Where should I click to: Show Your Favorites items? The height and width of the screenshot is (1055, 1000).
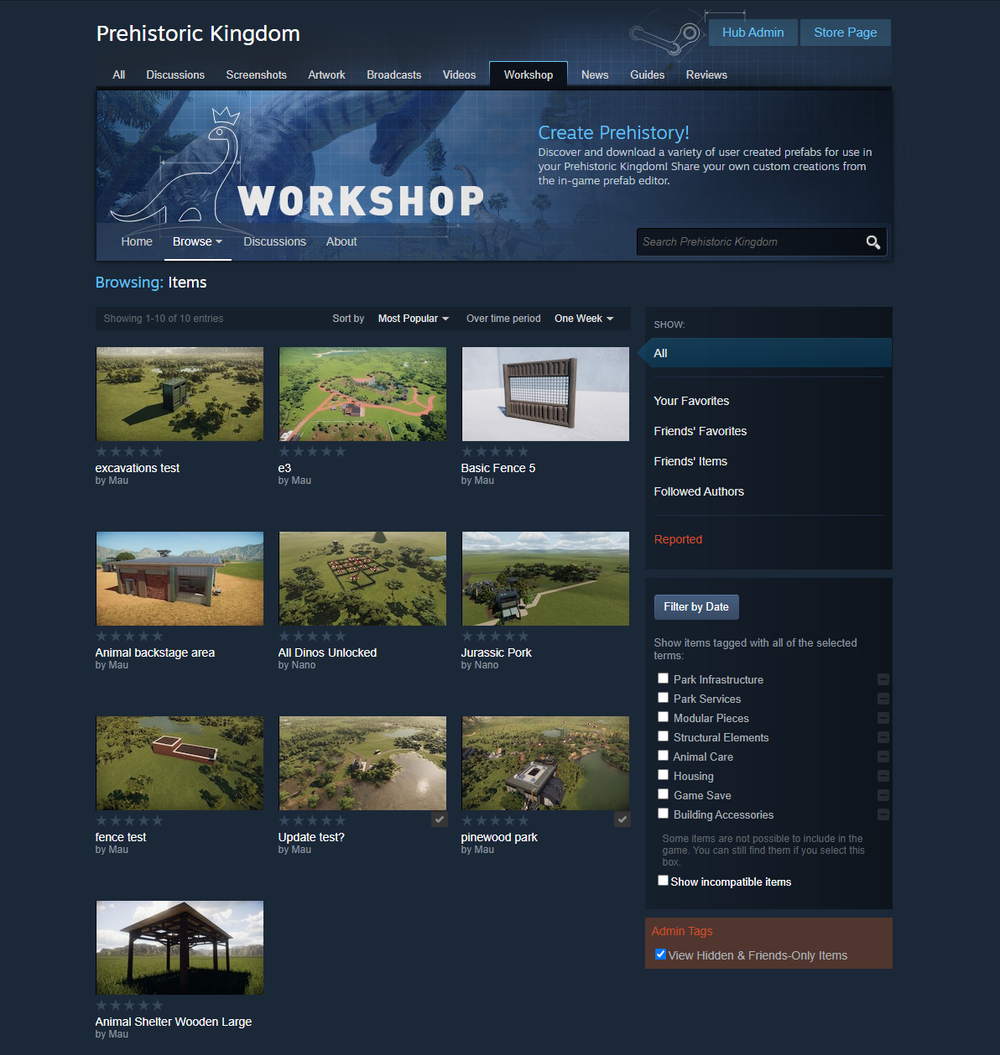(x=691, y=401)
